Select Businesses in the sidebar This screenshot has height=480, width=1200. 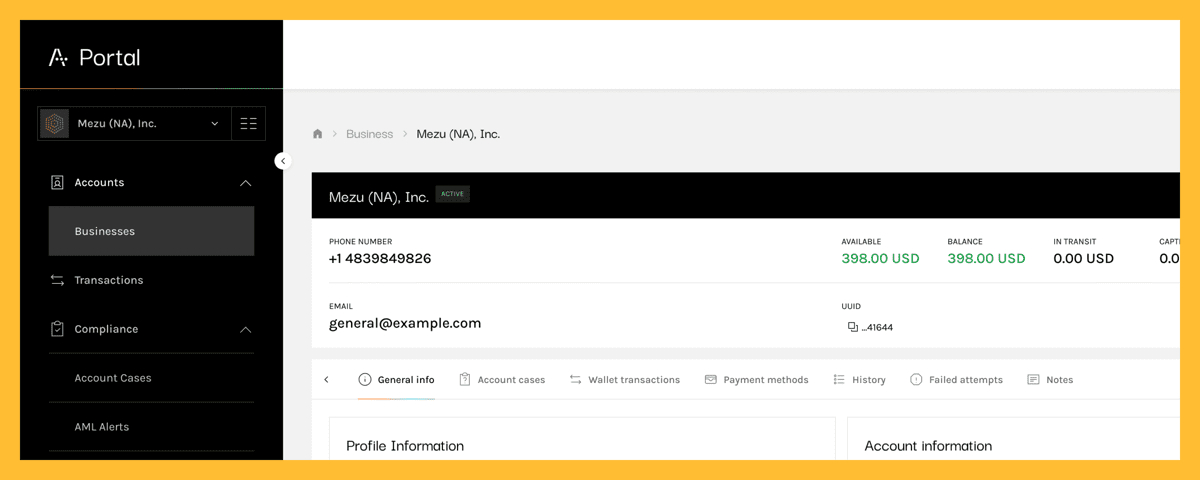(x=151, y=231)
